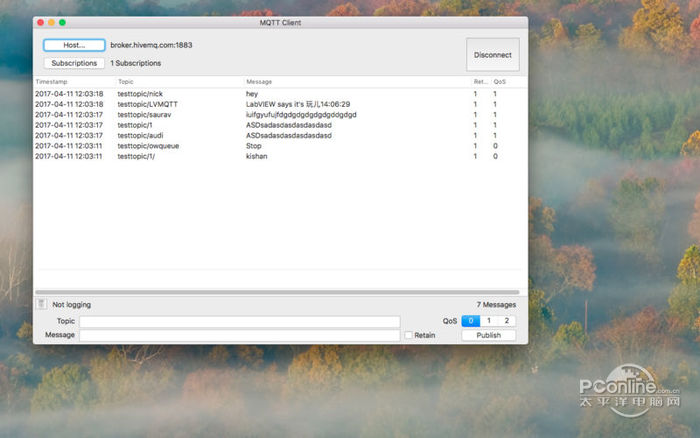Viewport: 700px width, 438px height.
Task: Click the 'Stop' message
Action: point(254,146)
